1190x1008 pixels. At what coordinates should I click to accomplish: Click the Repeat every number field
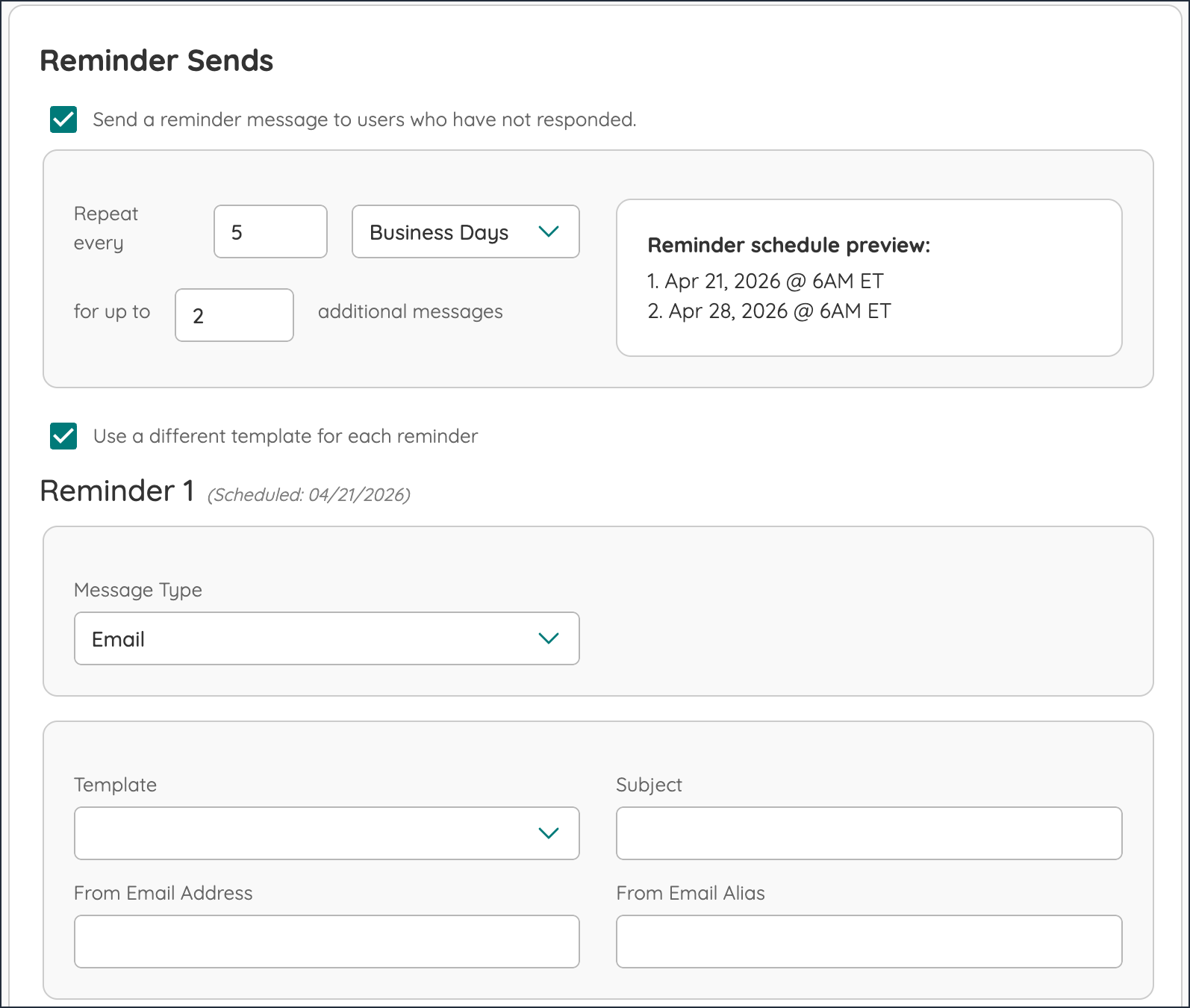pos(270,231)
